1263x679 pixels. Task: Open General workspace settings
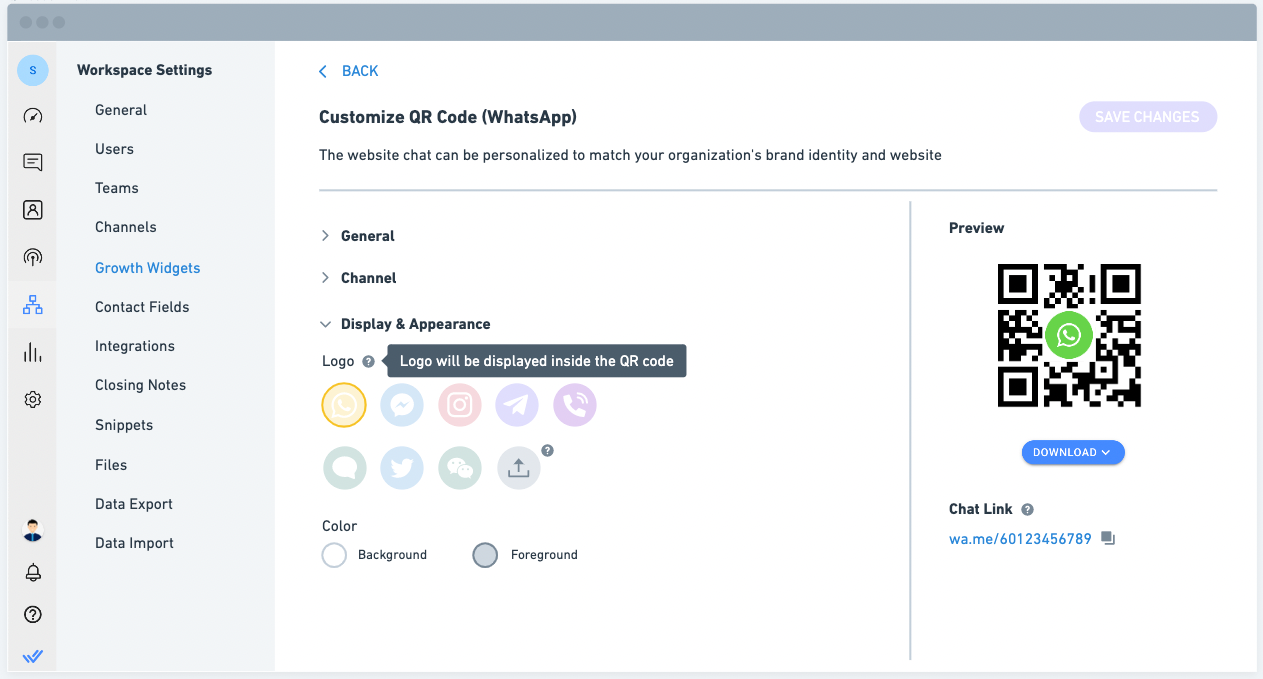coord(121,110)
